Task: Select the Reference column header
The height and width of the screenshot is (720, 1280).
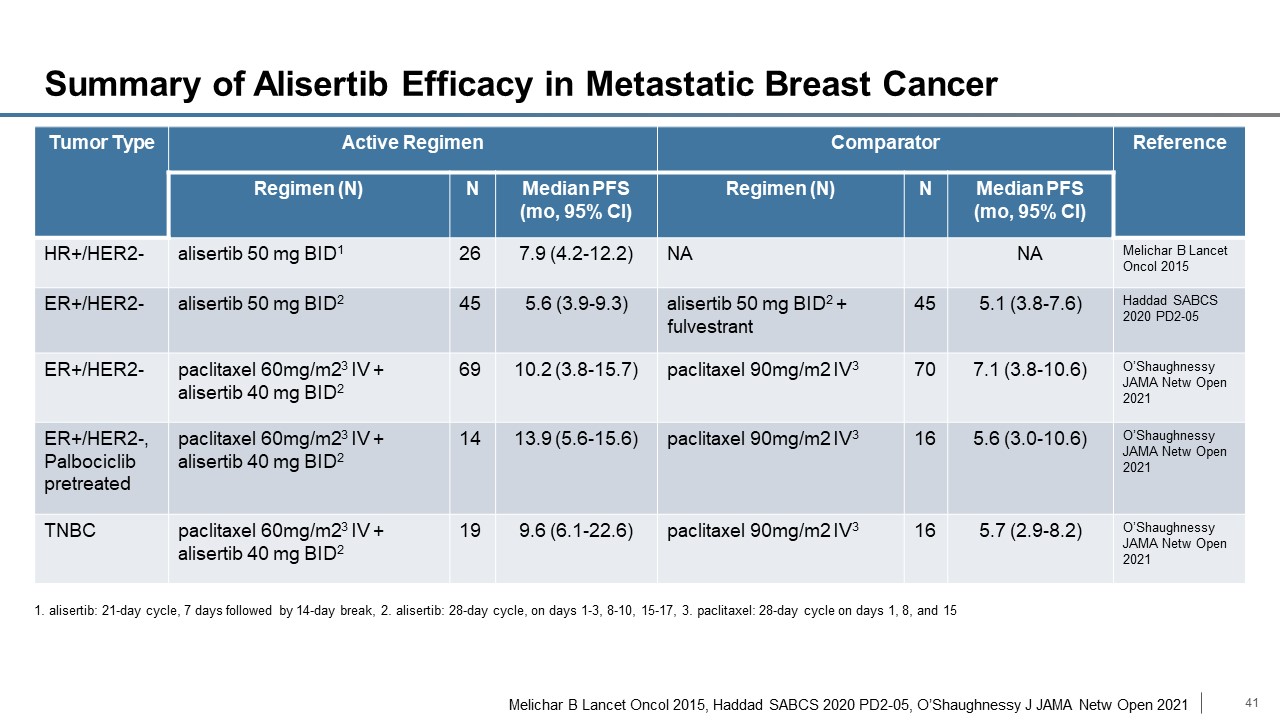Action: click(1179, 143)
